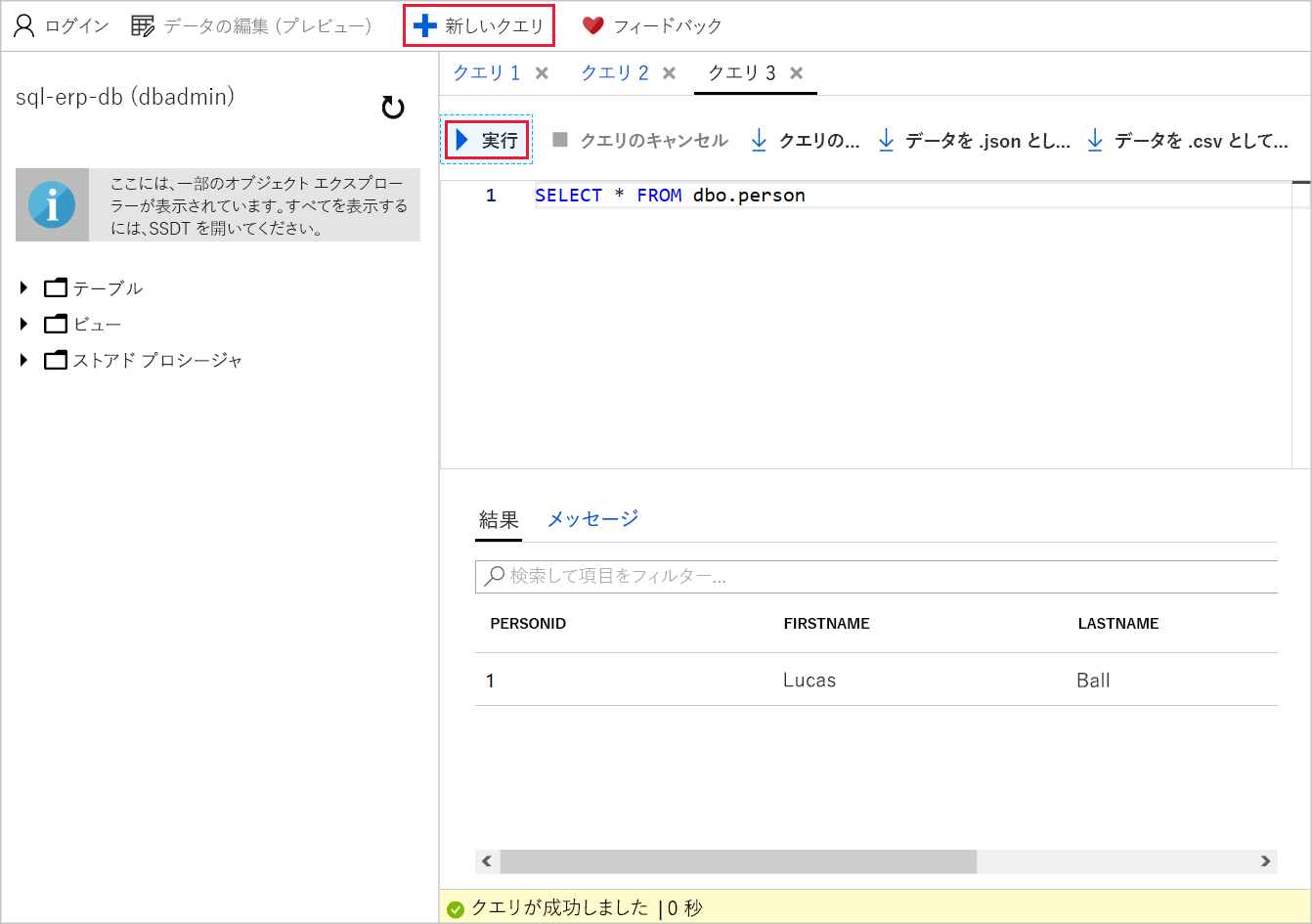Image resolution: width=1312 pixels, height=924 pixels.
Task: Click download arrow for .csv export
Action: point(1095,140)
